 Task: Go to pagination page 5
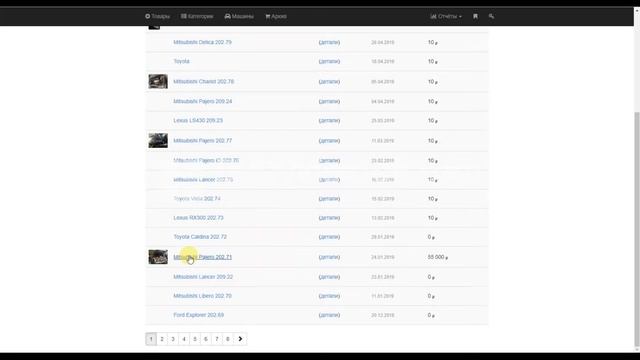[x=195, y=339]
